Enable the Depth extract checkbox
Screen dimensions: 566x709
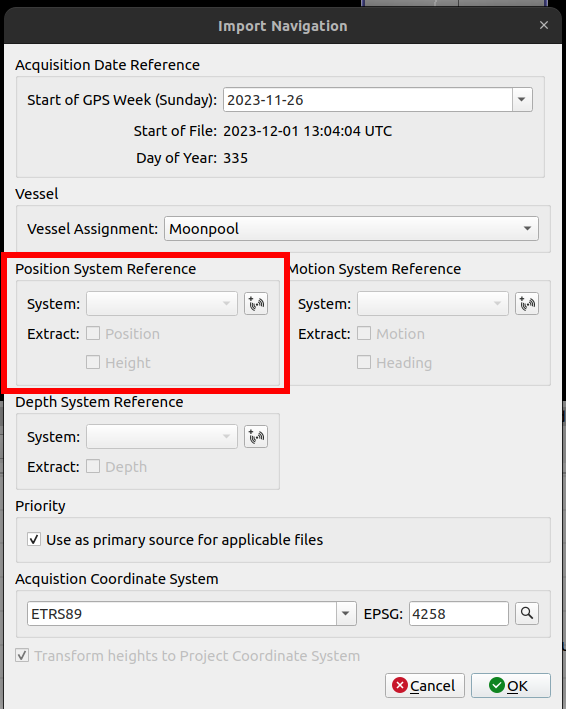93,466
